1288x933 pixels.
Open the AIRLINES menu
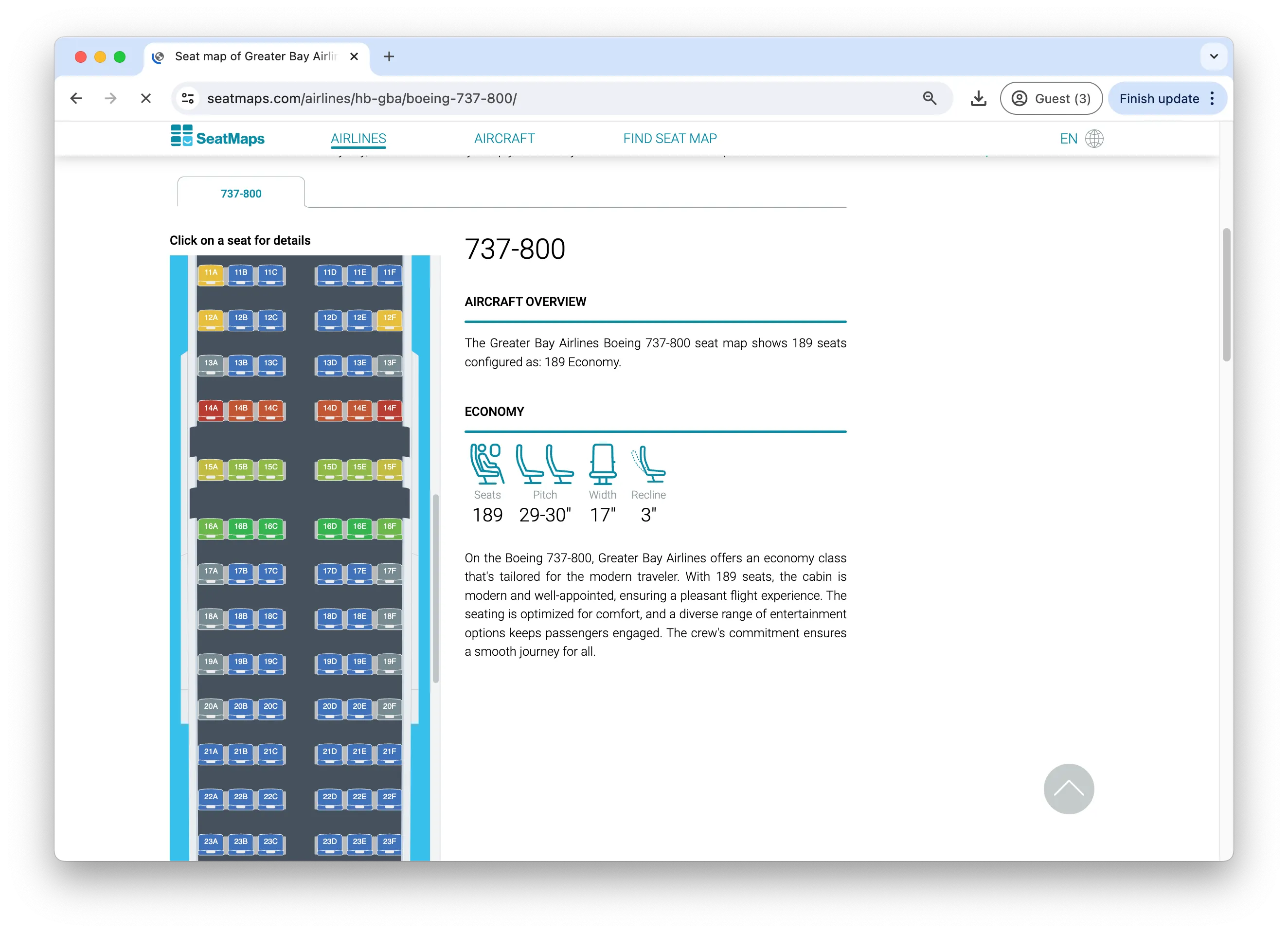coord(358,139)
